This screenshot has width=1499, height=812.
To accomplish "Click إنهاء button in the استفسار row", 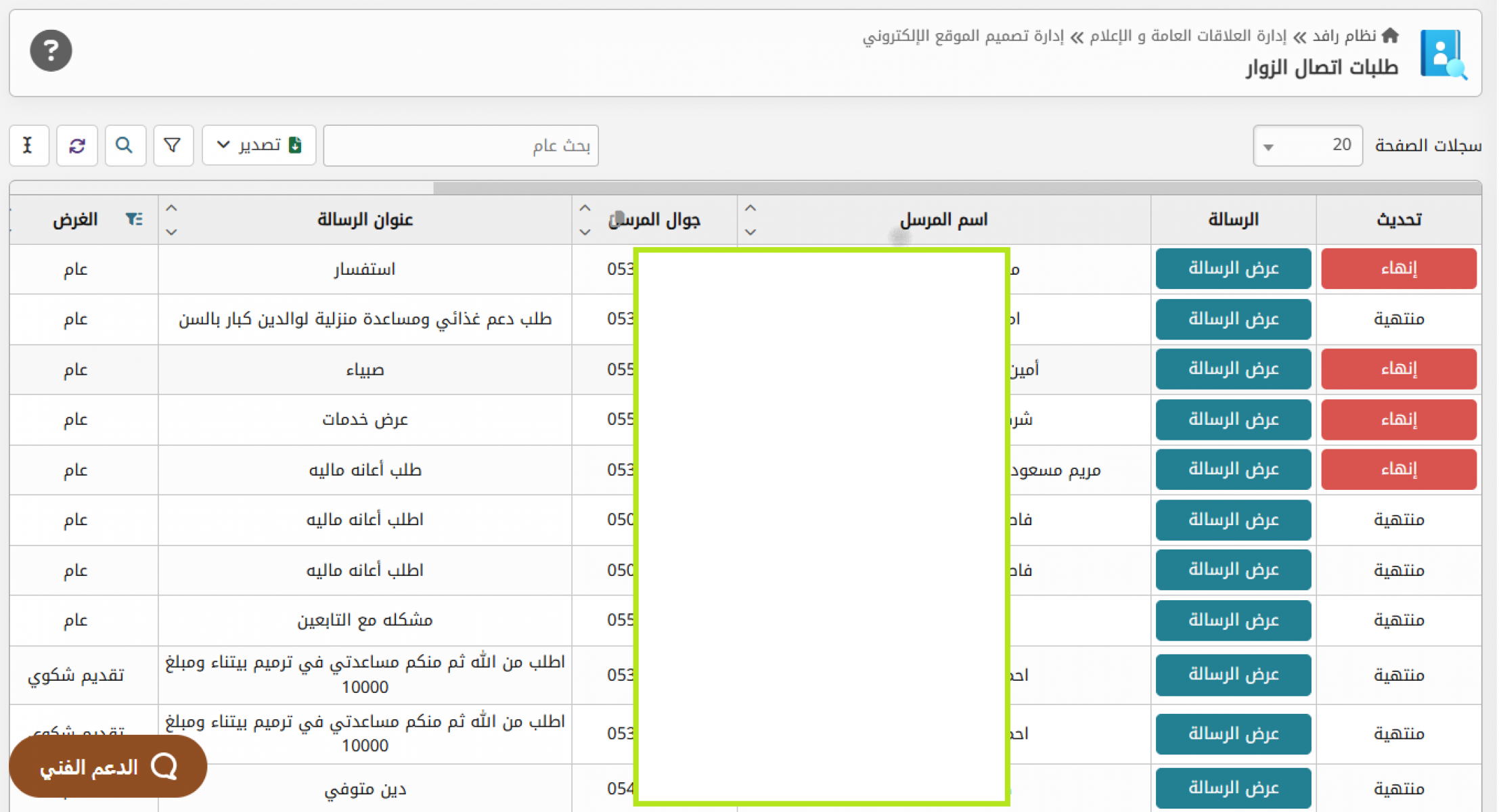I will (1398, 269).
